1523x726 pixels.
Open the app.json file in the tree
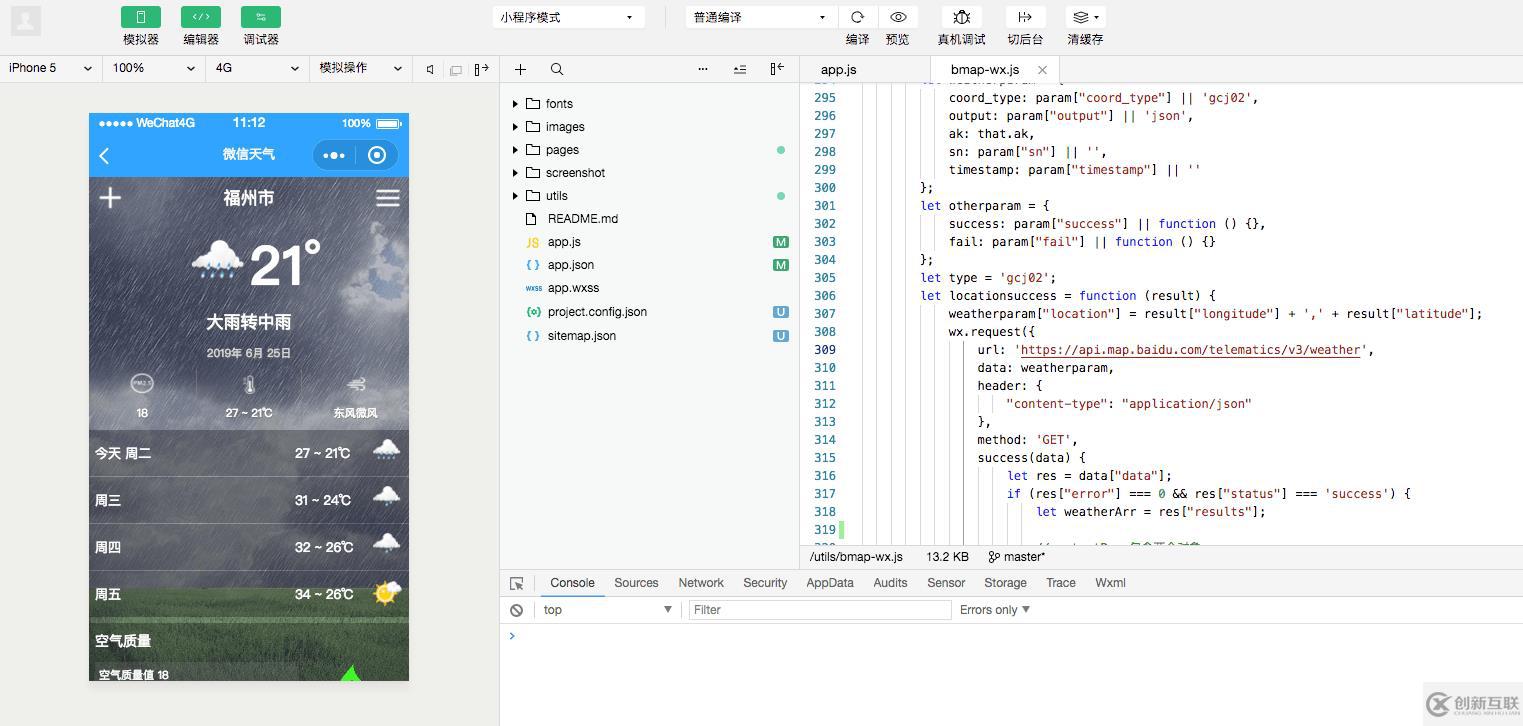tap(570, 265)
